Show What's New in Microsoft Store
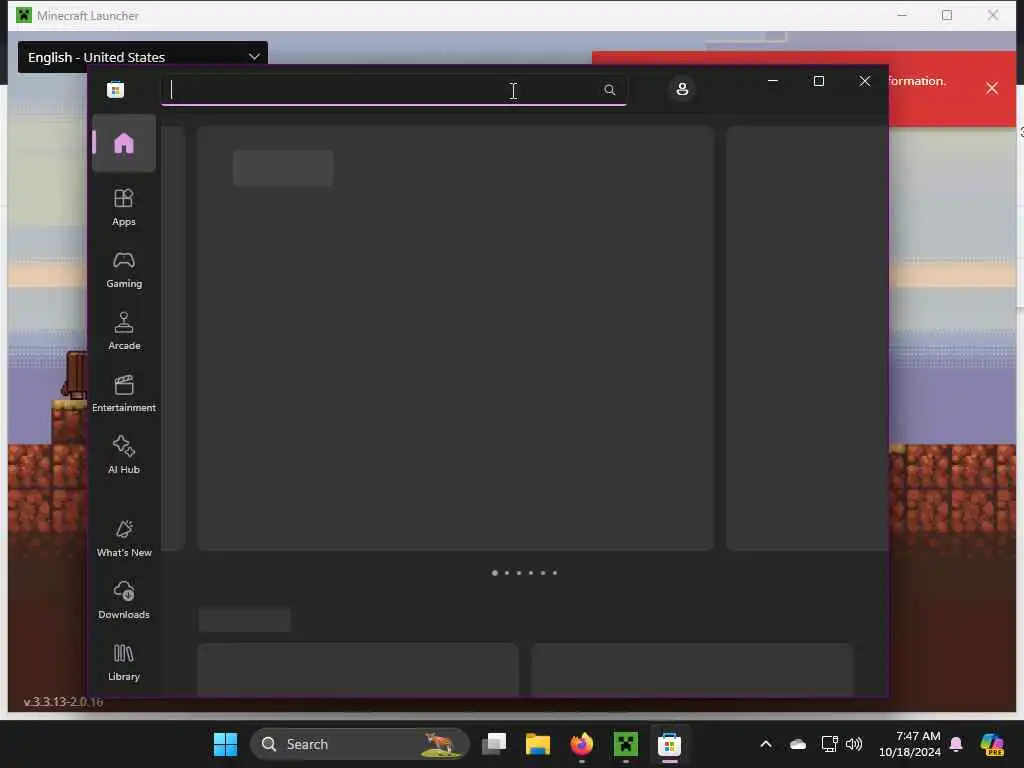 pyautogui.click(x=123, y=538)
